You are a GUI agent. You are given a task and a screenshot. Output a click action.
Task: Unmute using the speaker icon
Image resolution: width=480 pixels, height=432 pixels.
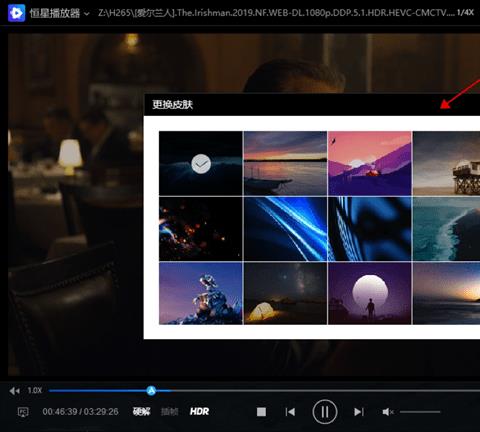pyautogui.click(x=388, y=412)
